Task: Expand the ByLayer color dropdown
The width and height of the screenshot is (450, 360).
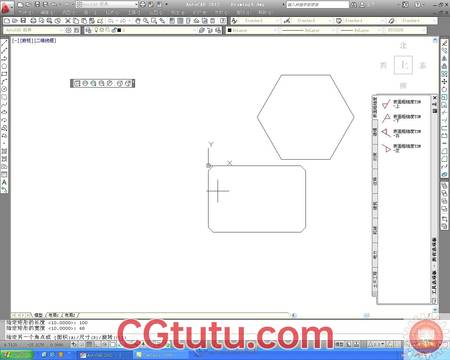Action: (253, 30)
